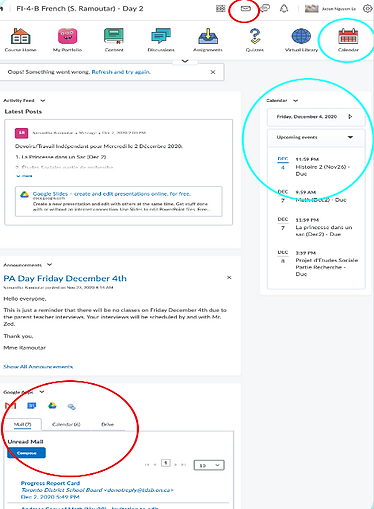The image size is (374, 509).
Task: Switch to the Drive tab
Action: (x=107, y=424)
